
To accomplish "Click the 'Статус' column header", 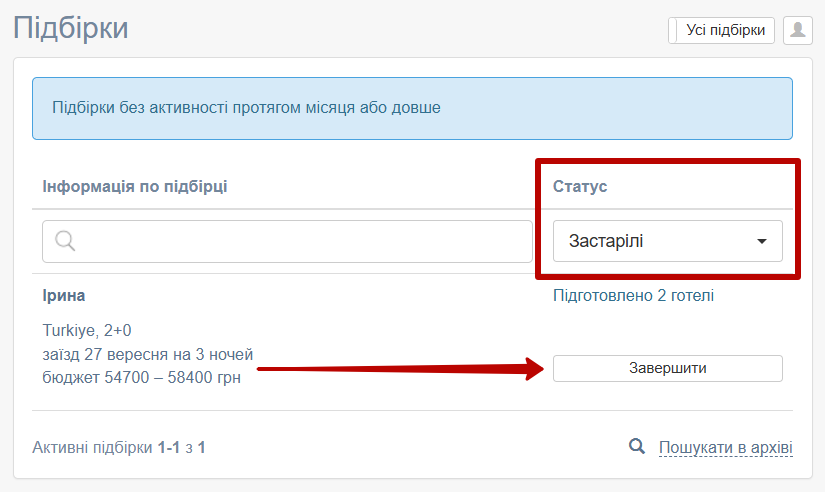I will pos(580,187).
